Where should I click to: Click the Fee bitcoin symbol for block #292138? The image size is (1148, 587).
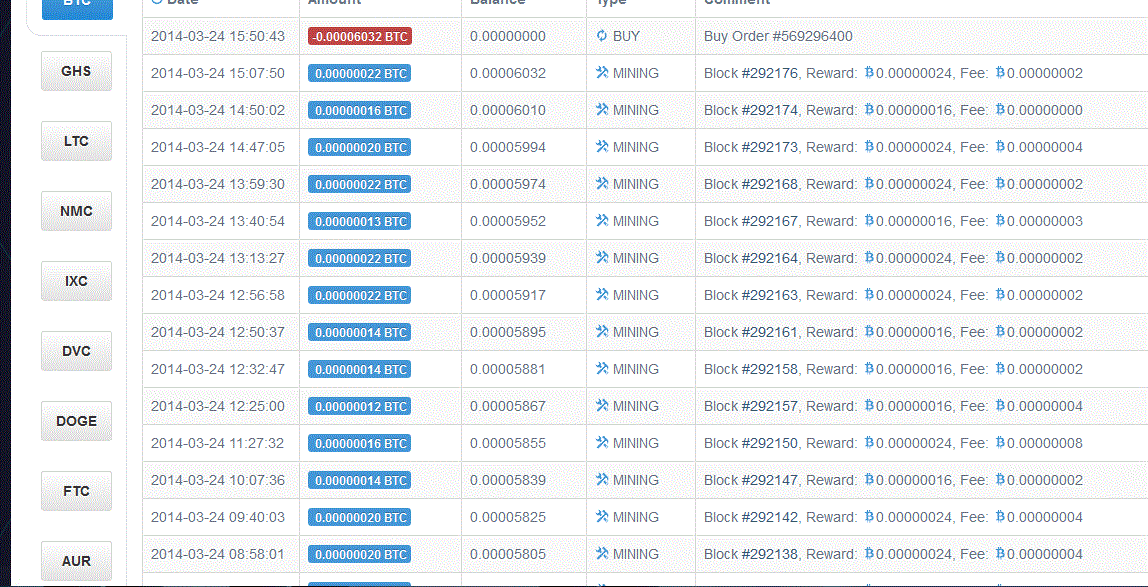click(x=1000, y=553)
